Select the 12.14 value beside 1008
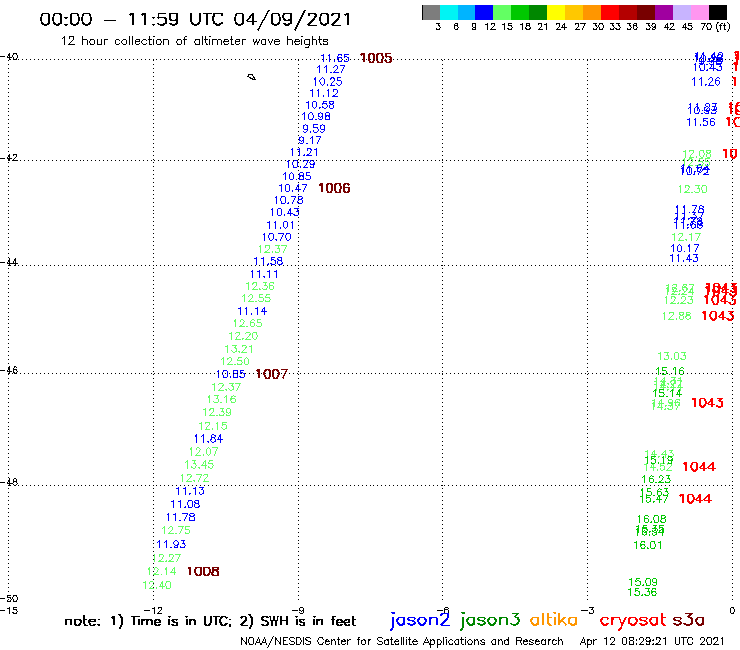 (x=161, y=571)
